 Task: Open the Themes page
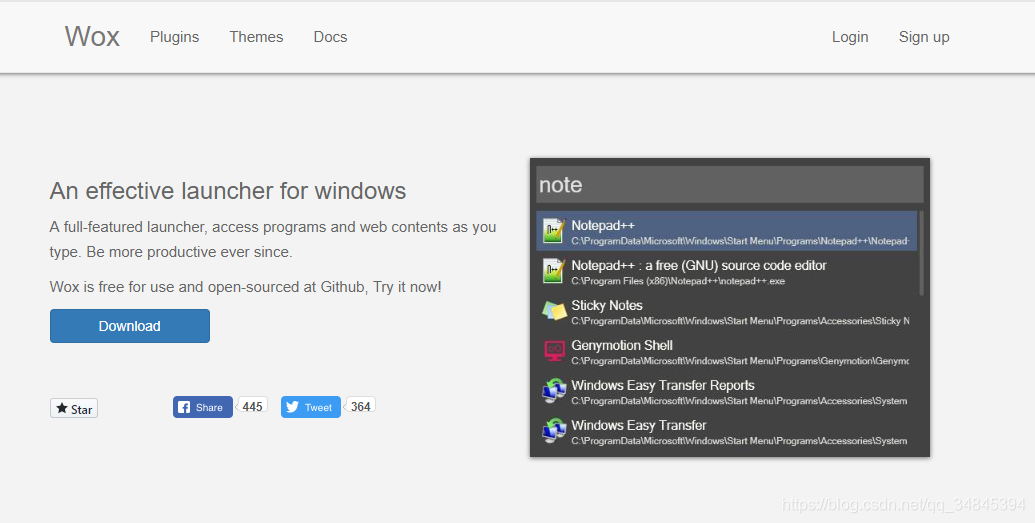(x=256, y=37)
